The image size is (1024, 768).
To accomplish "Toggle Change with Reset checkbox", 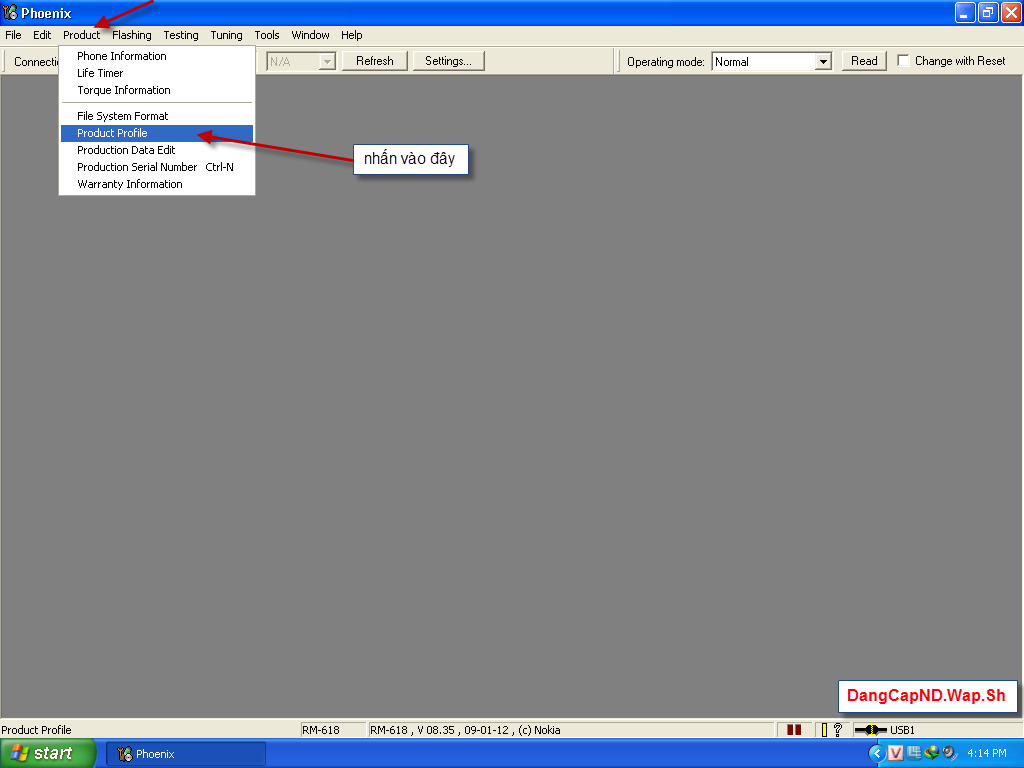I will click(903, 61).
